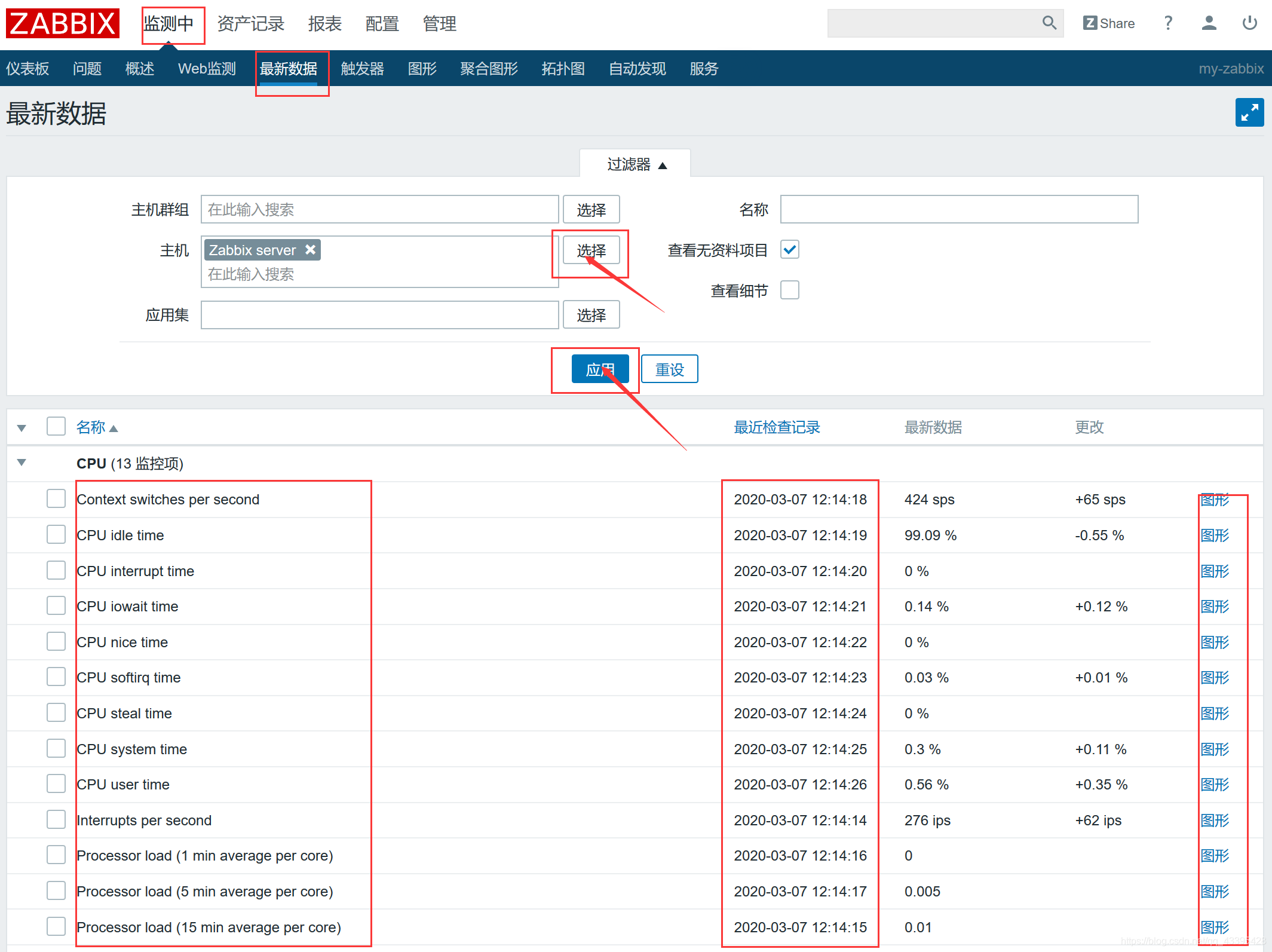Check the Context switches per second row

(56, 499)
